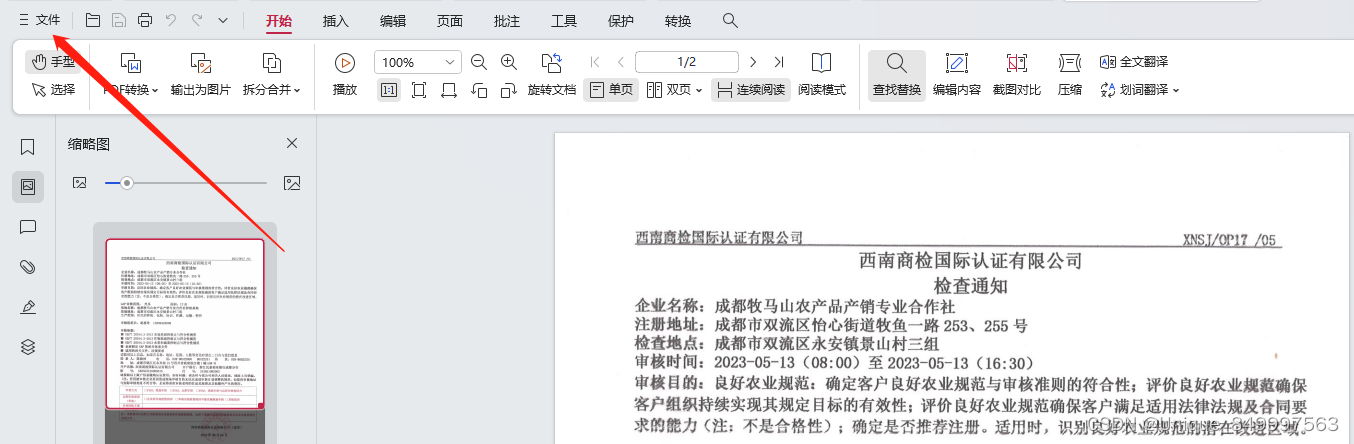Image resolution: width=1354 pixels, height=444 pixels.
Task: Toggle the 1:1 actual size button
Action: (389, 90)
